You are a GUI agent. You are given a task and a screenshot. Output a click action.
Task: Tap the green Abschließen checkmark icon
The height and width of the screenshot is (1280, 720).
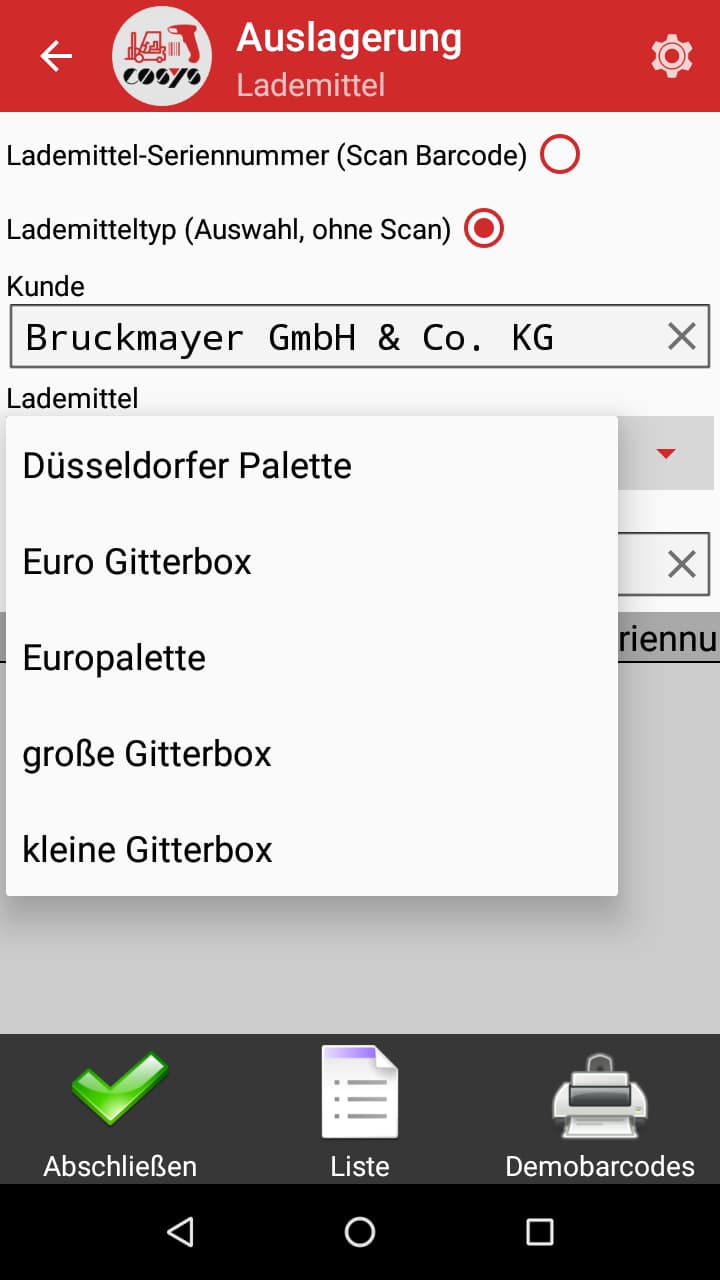click(119, 1090)
